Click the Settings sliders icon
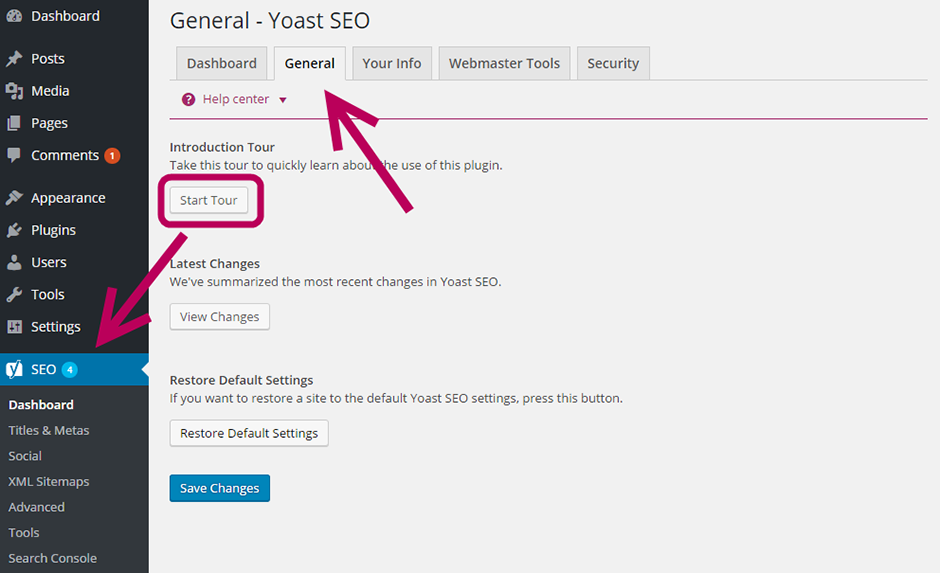Image resolution: width=940 pixels, height=573 pixels. 14,327
